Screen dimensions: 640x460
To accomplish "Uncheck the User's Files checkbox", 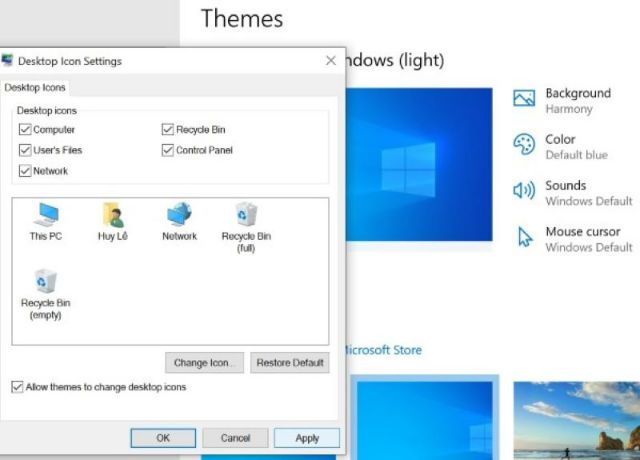I will 25,150.
